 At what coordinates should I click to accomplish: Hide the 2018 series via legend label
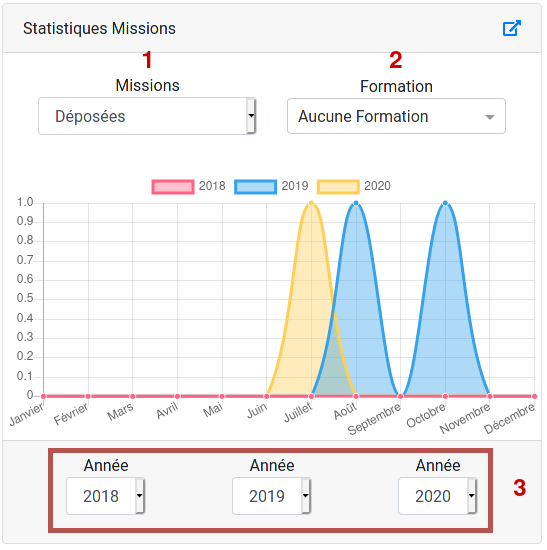213,187
